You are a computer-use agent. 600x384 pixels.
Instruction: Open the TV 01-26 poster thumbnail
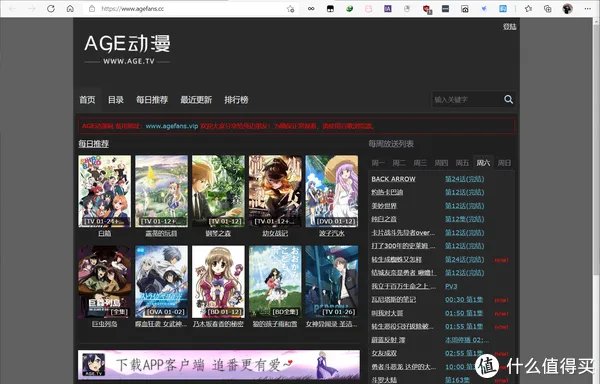pyautogui.click(x=332, y=281)
